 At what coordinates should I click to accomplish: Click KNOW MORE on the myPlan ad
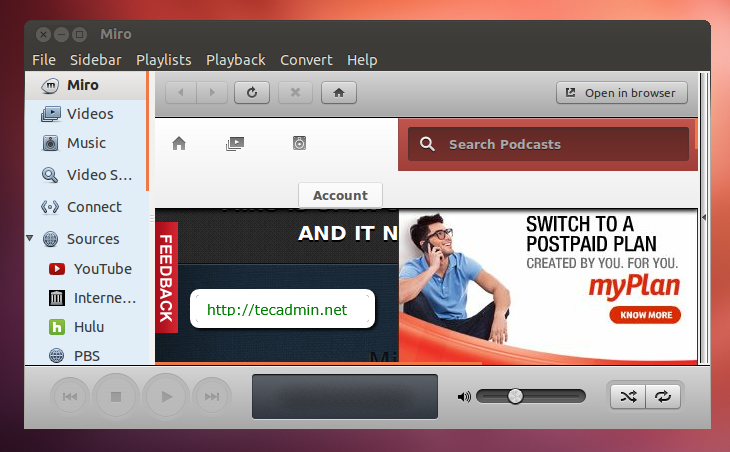[x=645, y=315]
